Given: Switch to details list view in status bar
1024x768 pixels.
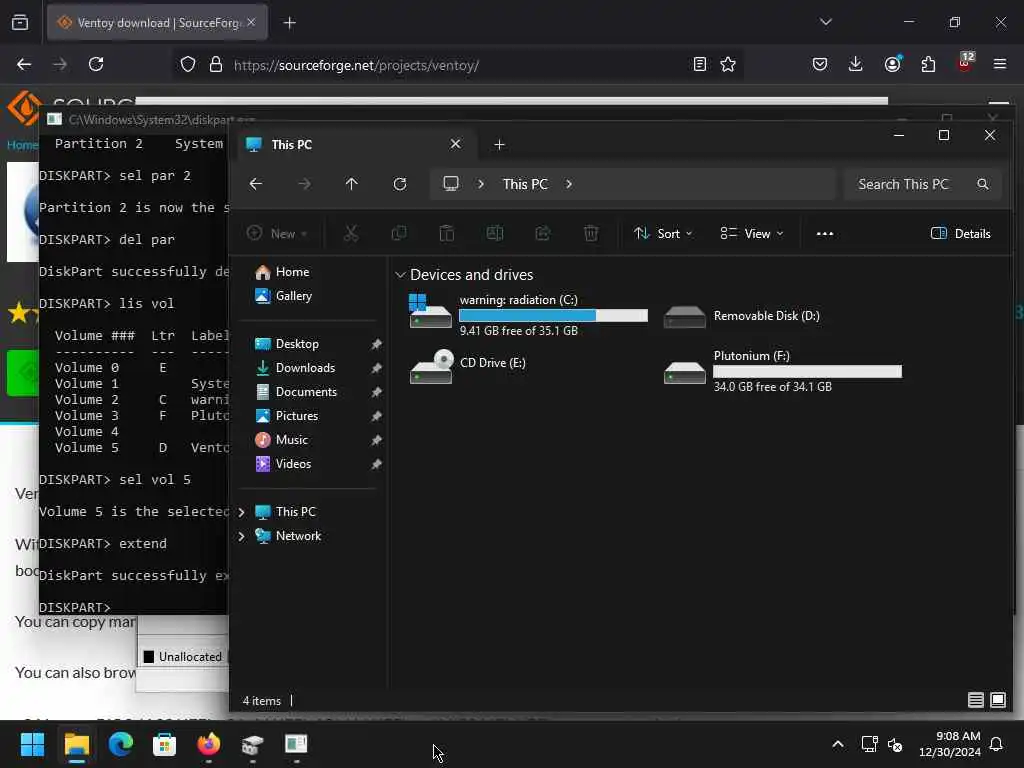Looking at the screenshot, I should (x=976, y=700).
